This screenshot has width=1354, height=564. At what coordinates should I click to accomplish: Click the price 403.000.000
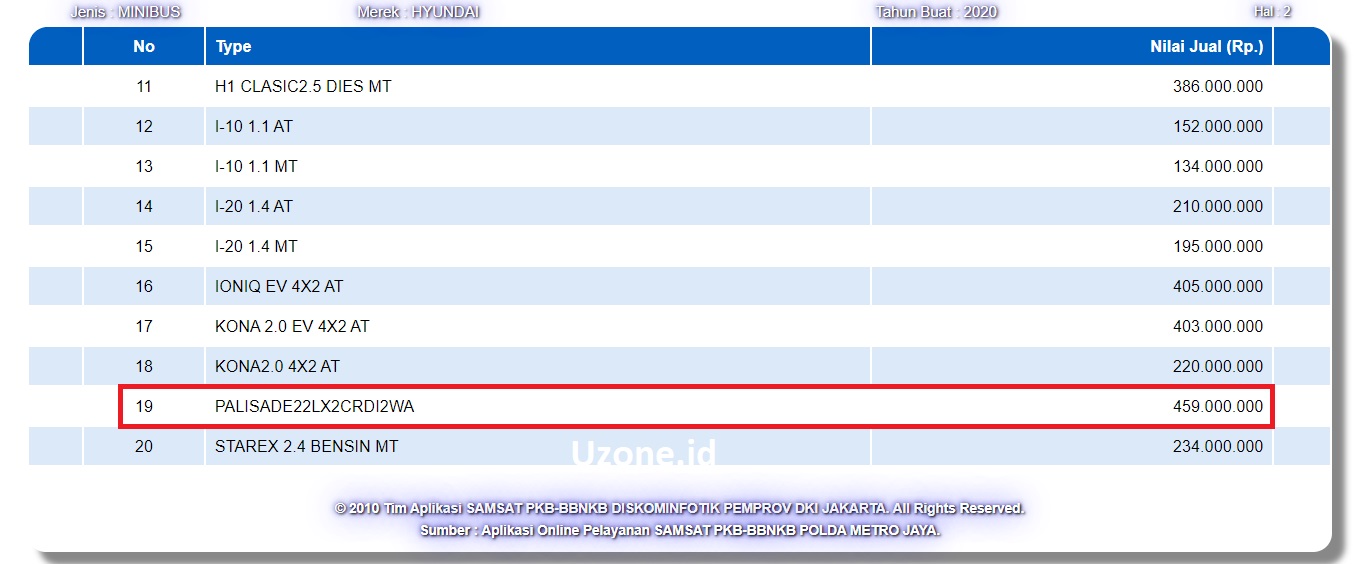tap(1217, 327)
